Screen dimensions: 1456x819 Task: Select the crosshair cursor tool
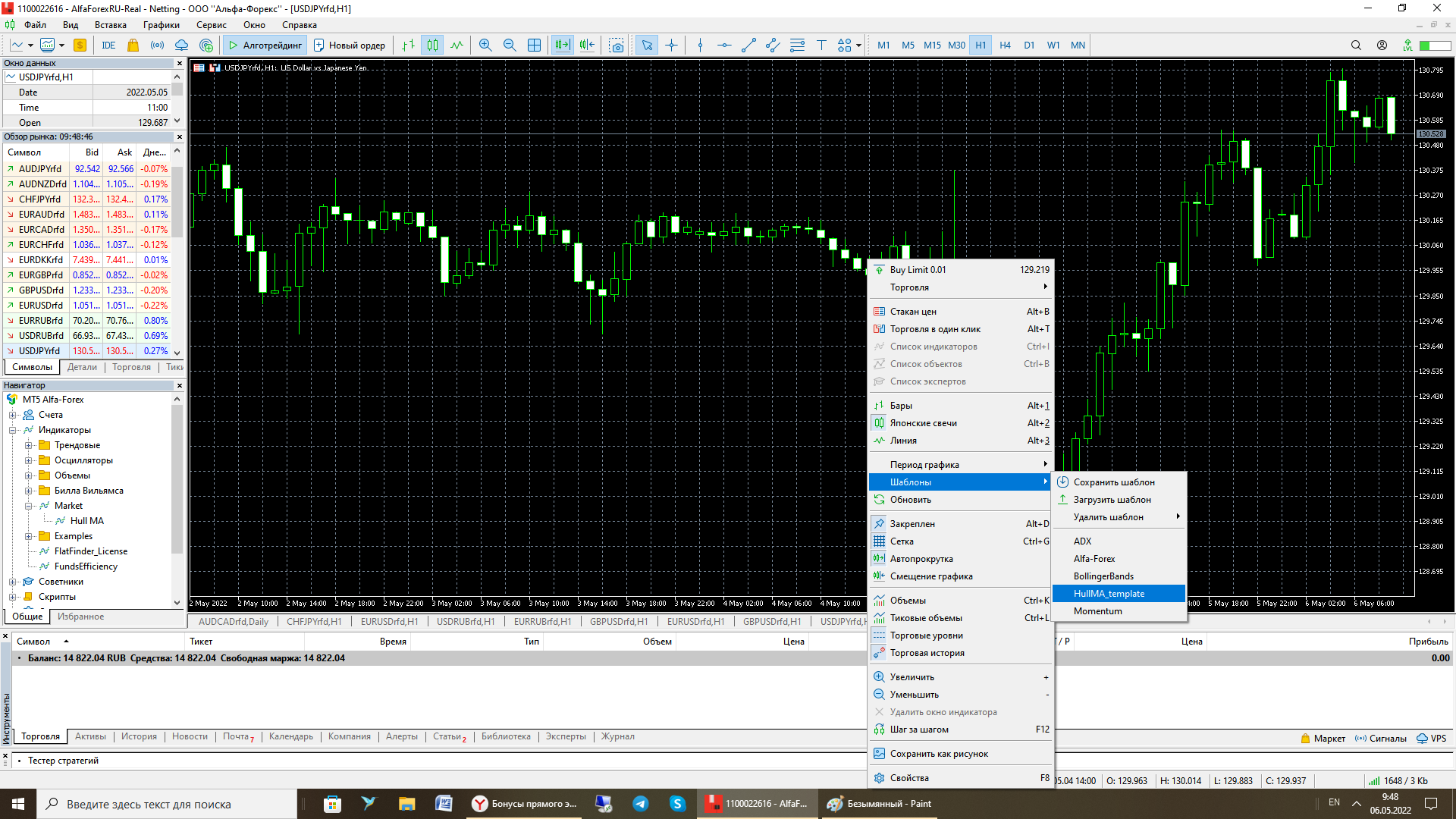coord(671,45)
